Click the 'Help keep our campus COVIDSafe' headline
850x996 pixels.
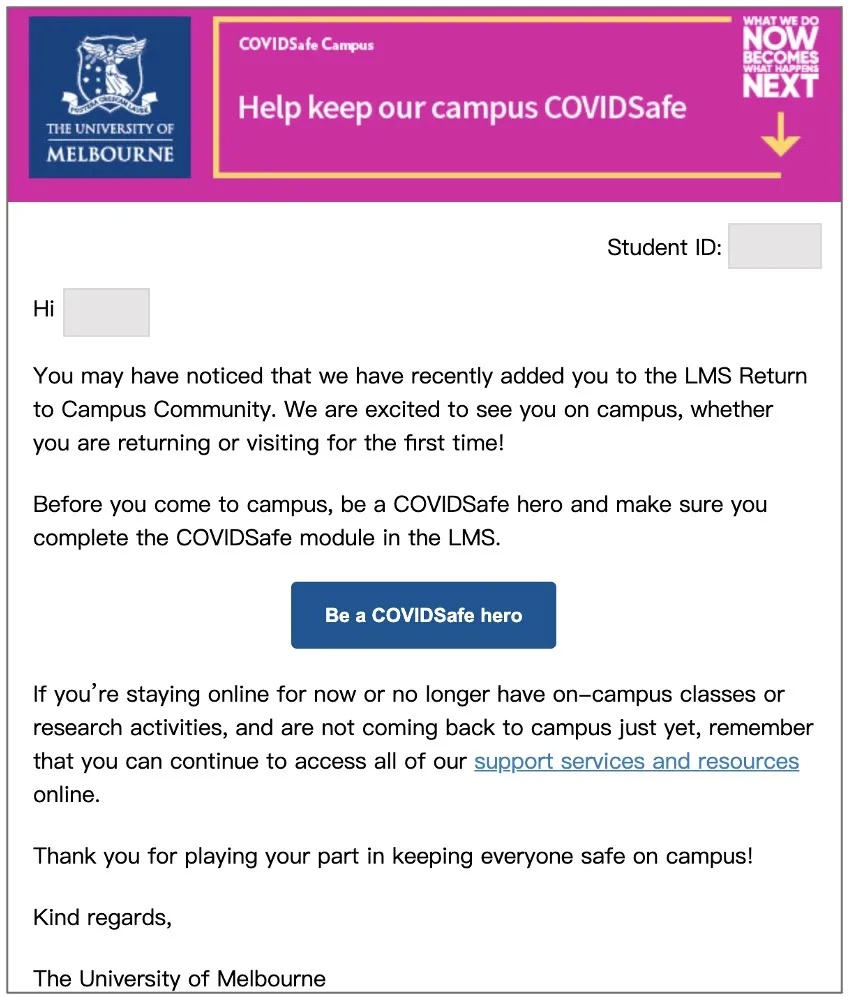(462, 108)
